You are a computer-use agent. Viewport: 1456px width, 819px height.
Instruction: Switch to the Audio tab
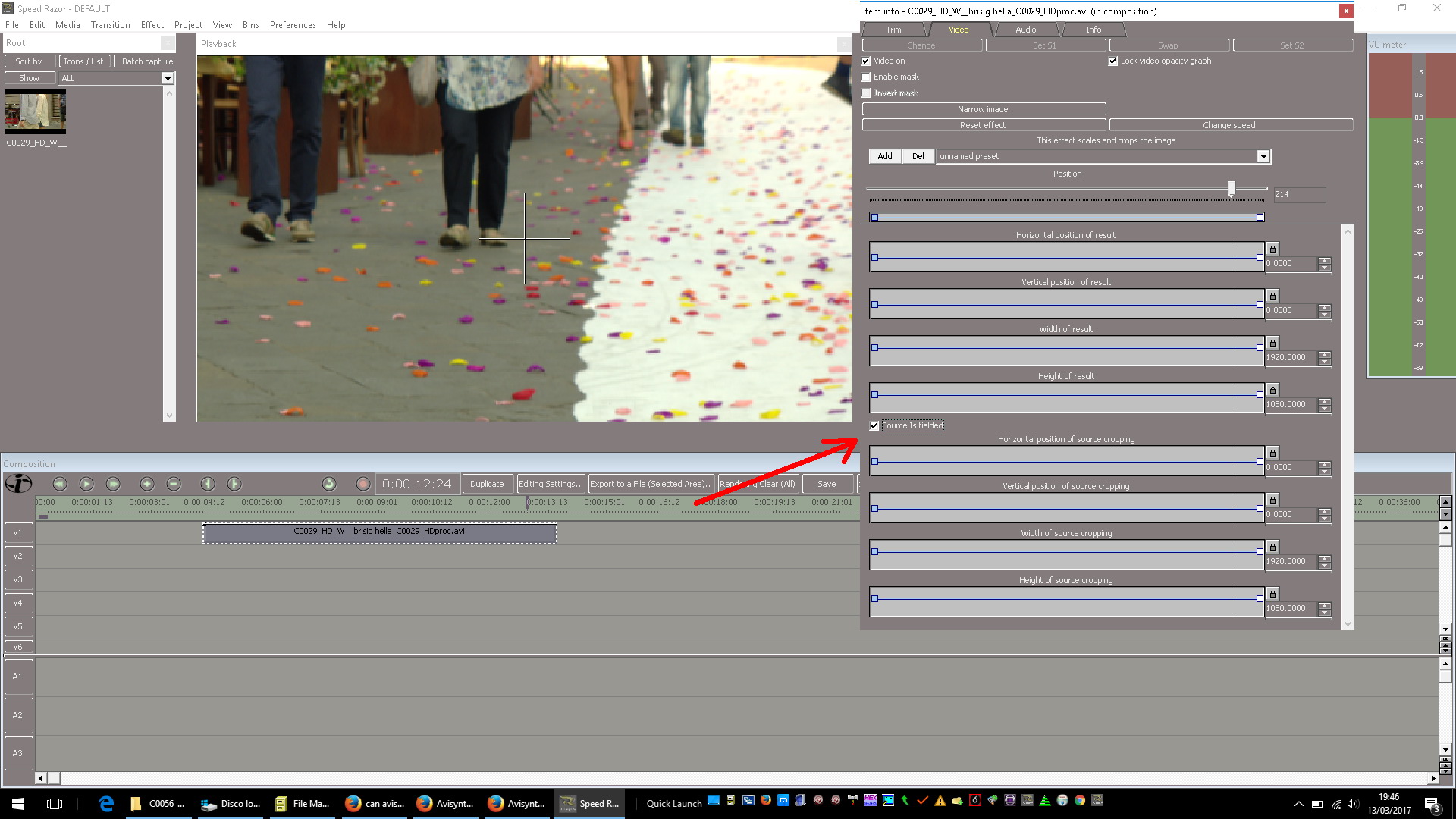click(1025, 30)
